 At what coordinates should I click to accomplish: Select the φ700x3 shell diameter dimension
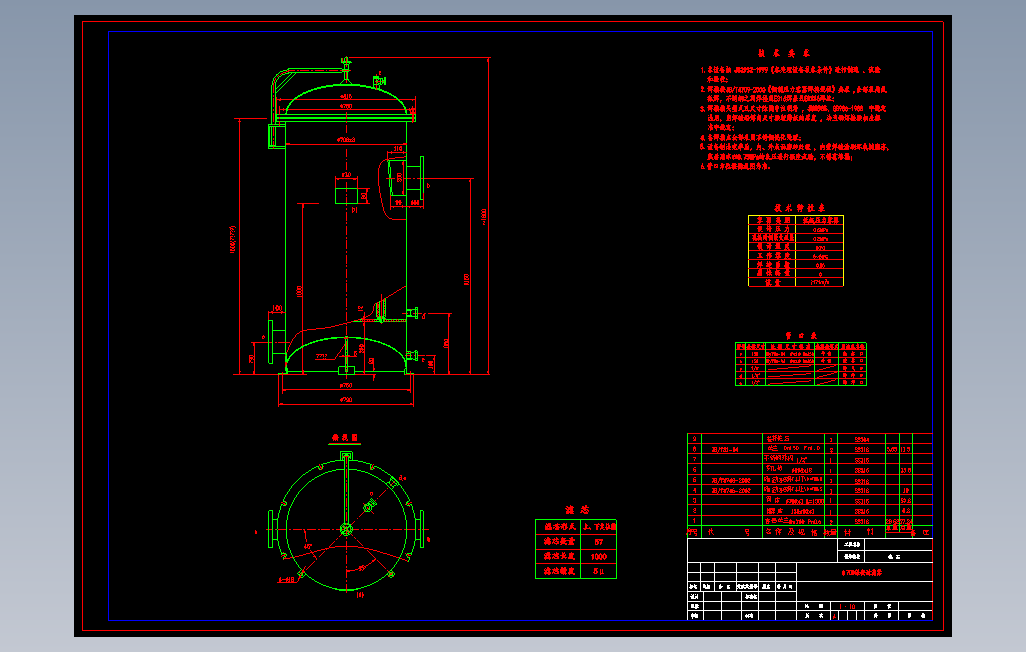click(x=345, y=140)
